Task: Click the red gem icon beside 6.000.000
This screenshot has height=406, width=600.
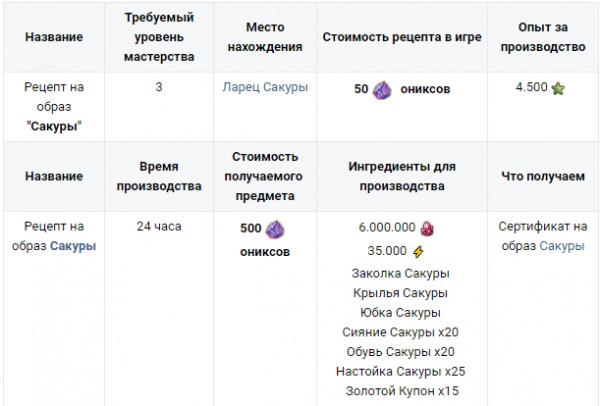Action: [426, 228]
